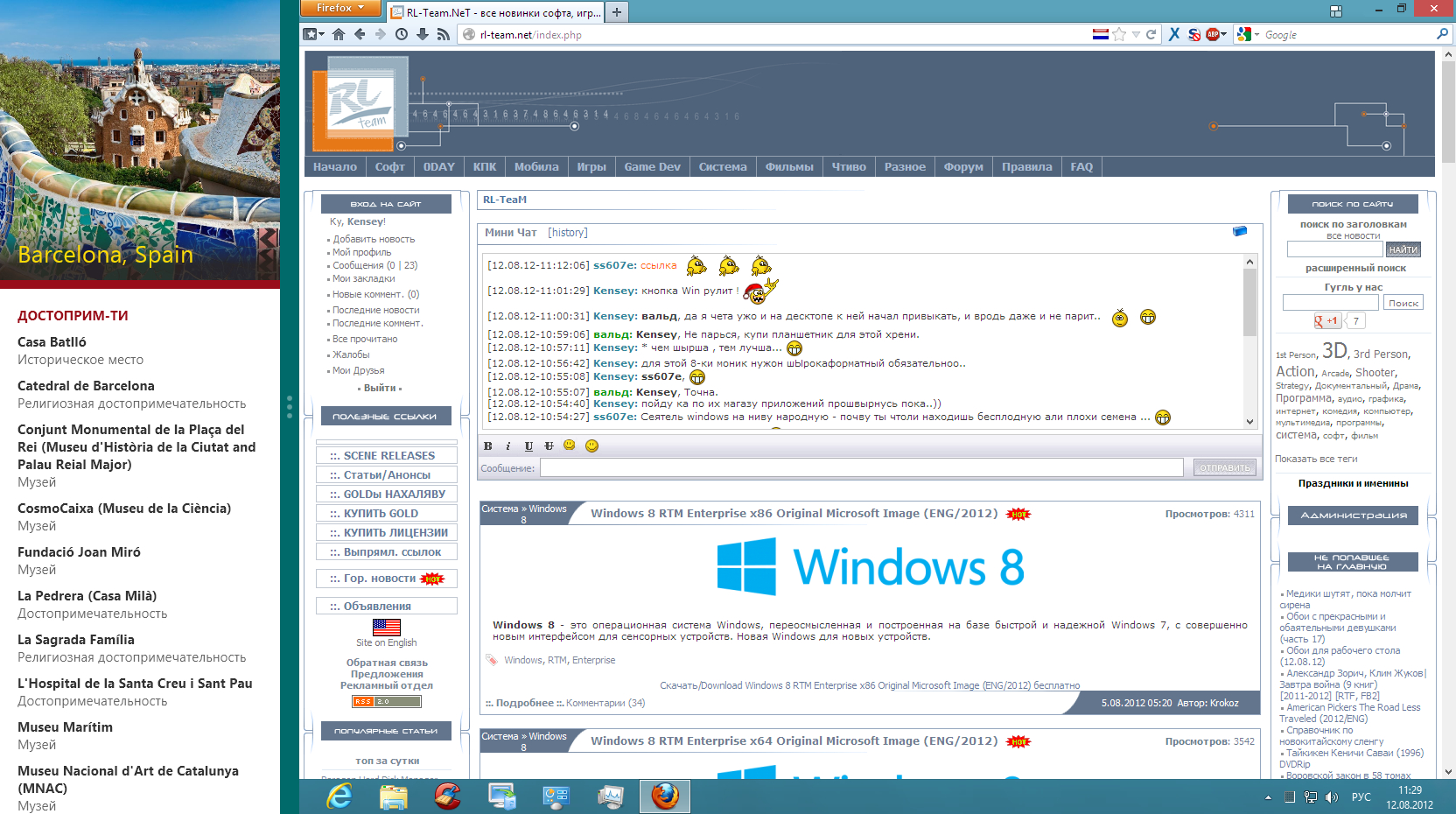The image size is (1456, 814).
Task: Click the Google +1 button
Action: point(1327,321)
